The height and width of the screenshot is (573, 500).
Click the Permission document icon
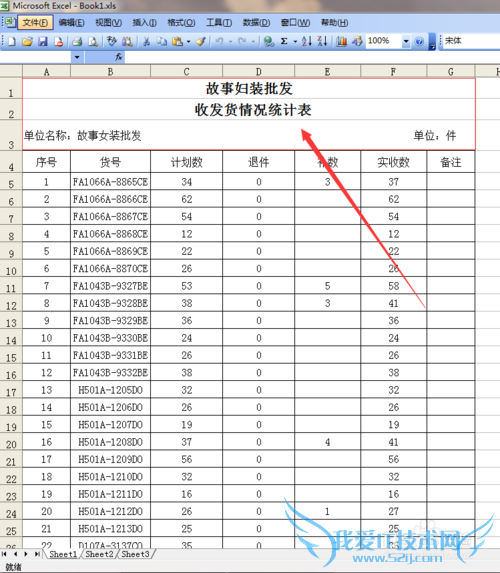coord(58,41)
